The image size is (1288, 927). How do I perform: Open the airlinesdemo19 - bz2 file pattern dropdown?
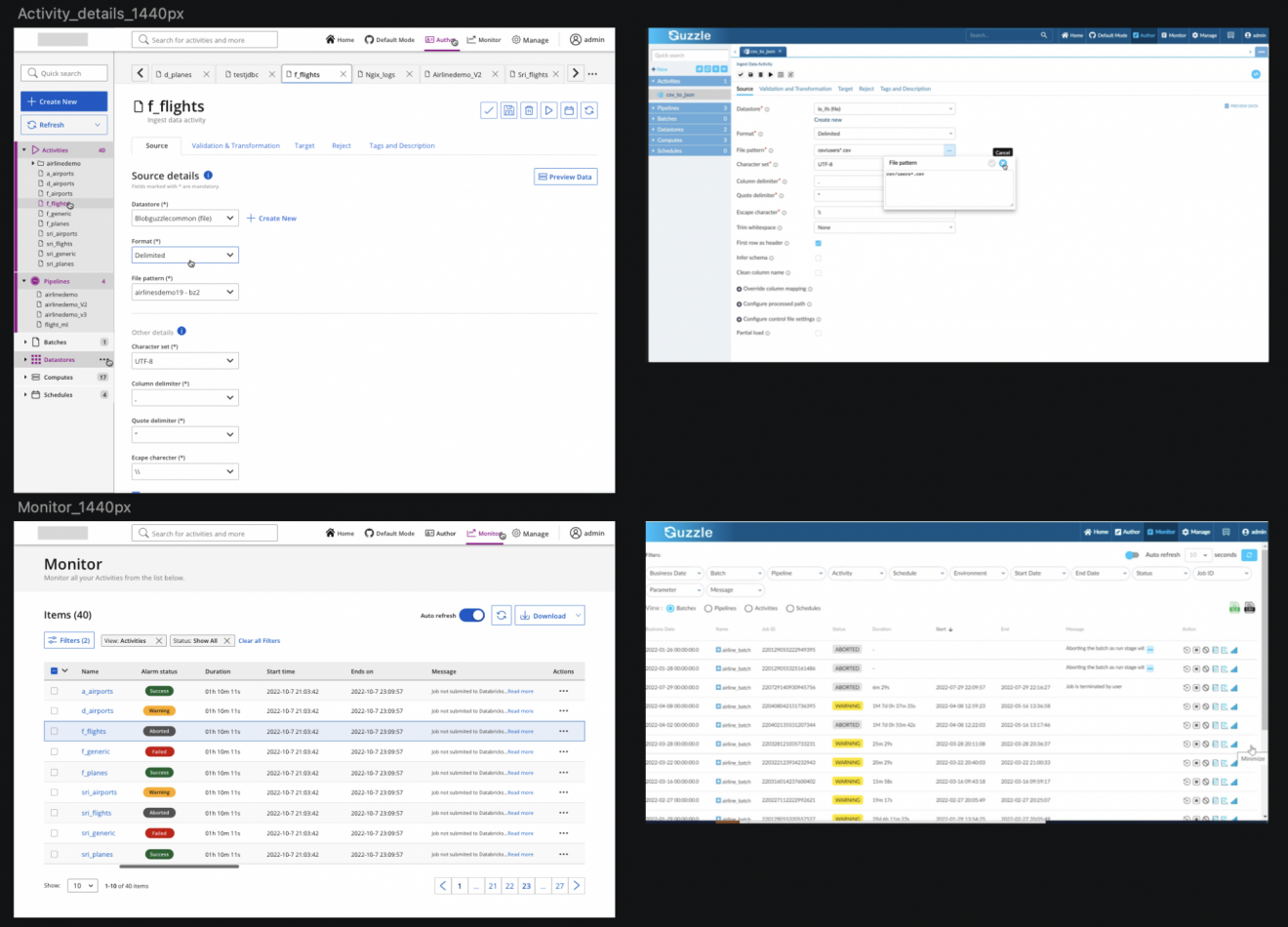point(184,293)
